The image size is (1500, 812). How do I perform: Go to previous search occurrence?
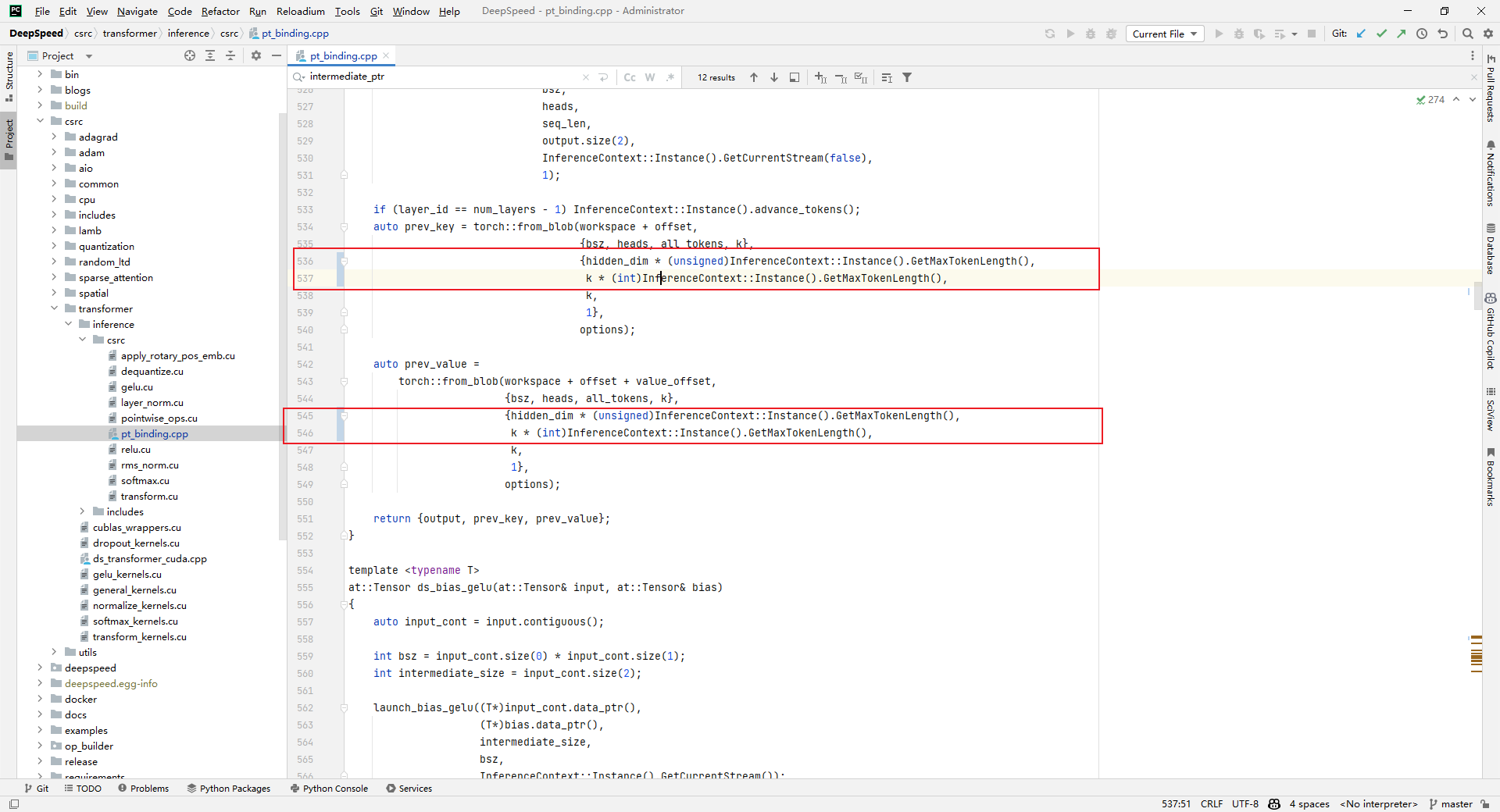click(754, 77)
